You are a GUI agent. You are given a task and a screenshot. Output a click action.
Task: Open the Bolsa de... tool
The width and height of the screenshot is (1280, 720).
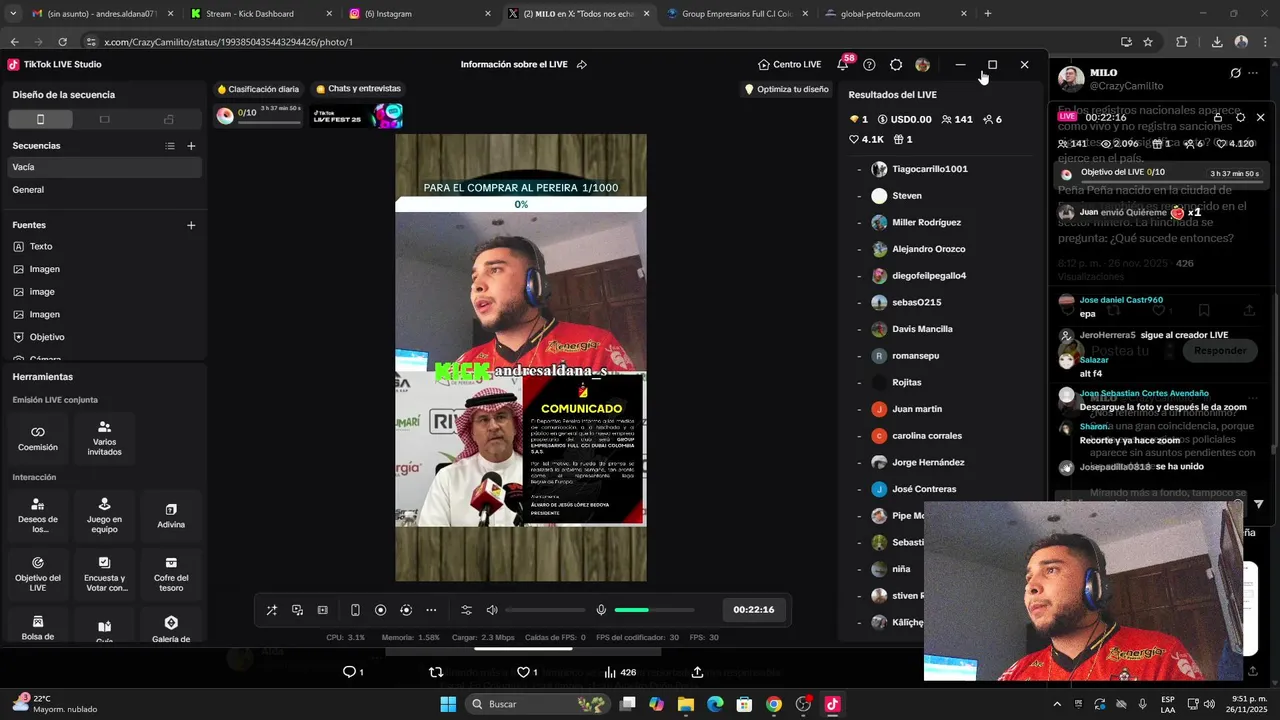pos(38,626)
